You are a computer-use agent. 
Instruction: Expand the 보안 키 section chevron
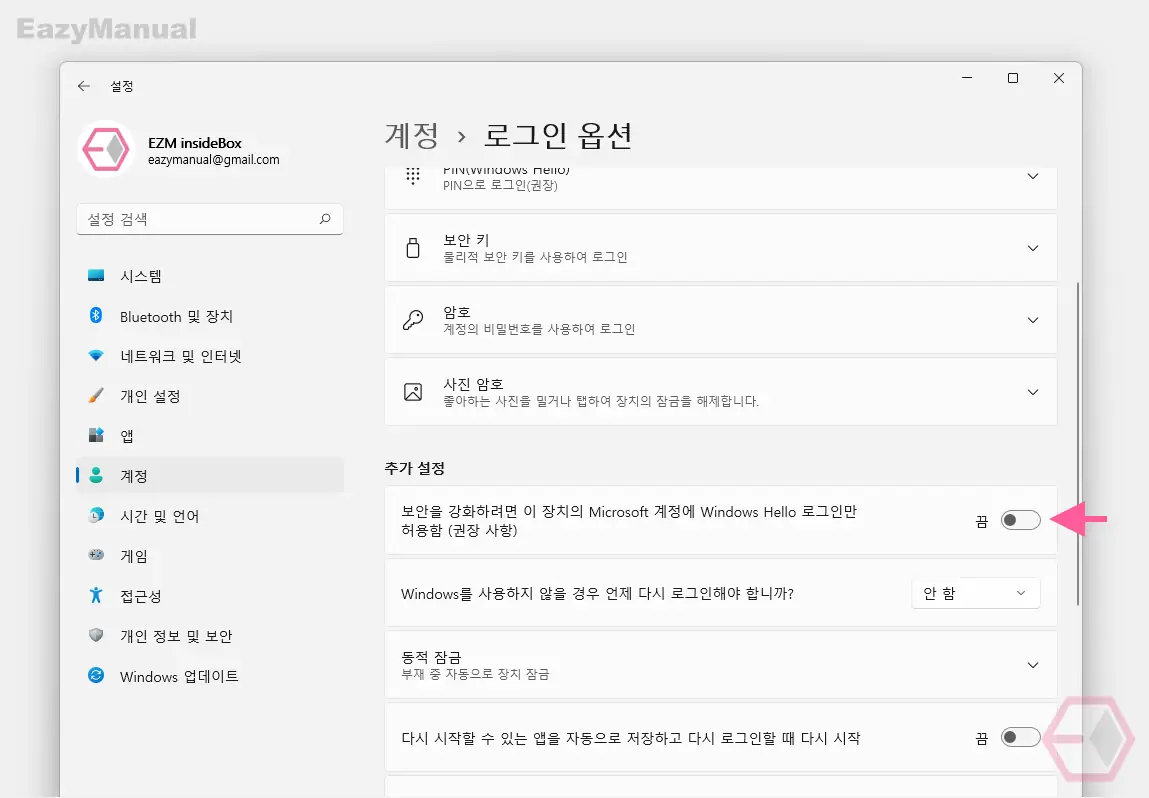coord(1032,248)
